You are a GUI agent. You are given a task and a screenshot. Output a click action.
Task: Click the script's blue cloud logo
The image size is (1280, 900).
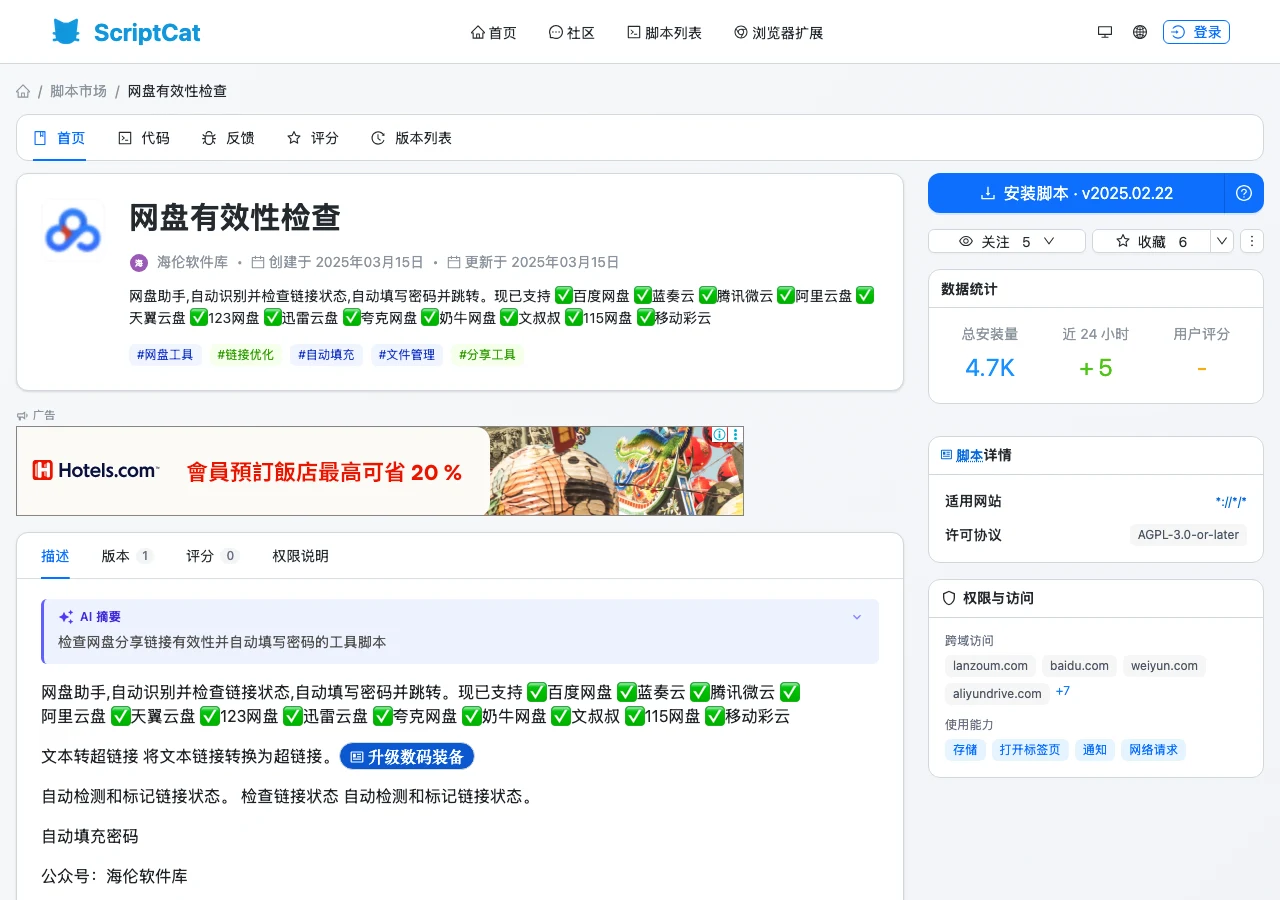[73, 232]
